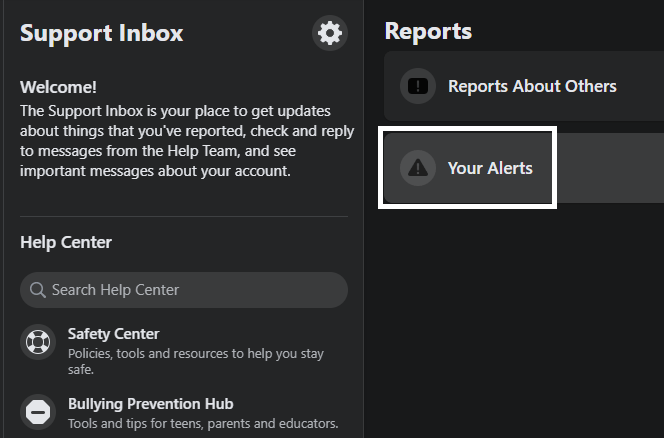Click the Reports heading
The height and width of the screenshot is (438, 664).
(428, 31)
